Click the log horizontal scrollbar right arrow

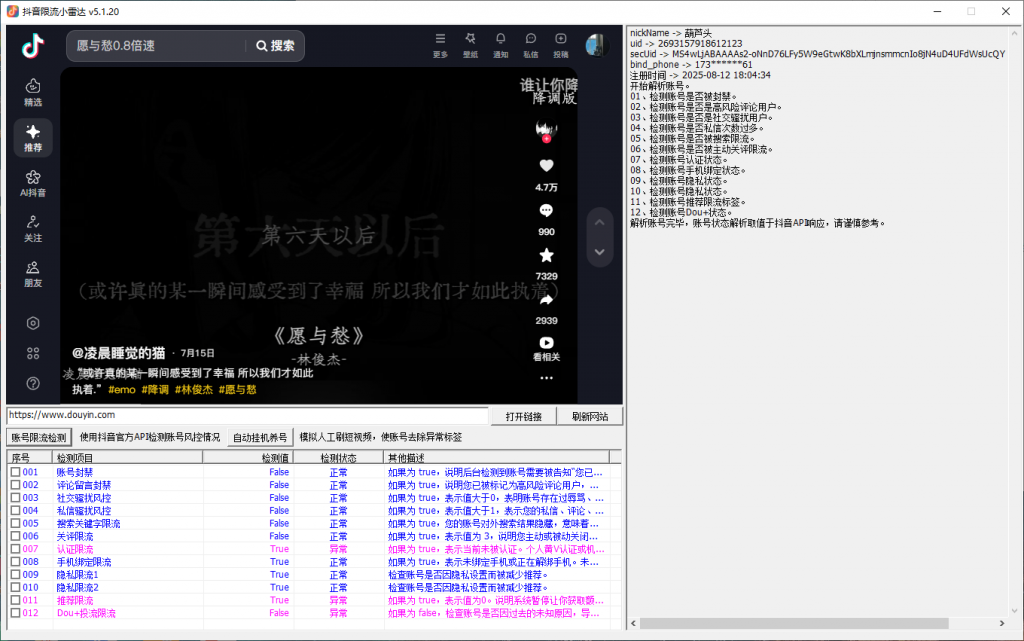tap(1002, 623)
